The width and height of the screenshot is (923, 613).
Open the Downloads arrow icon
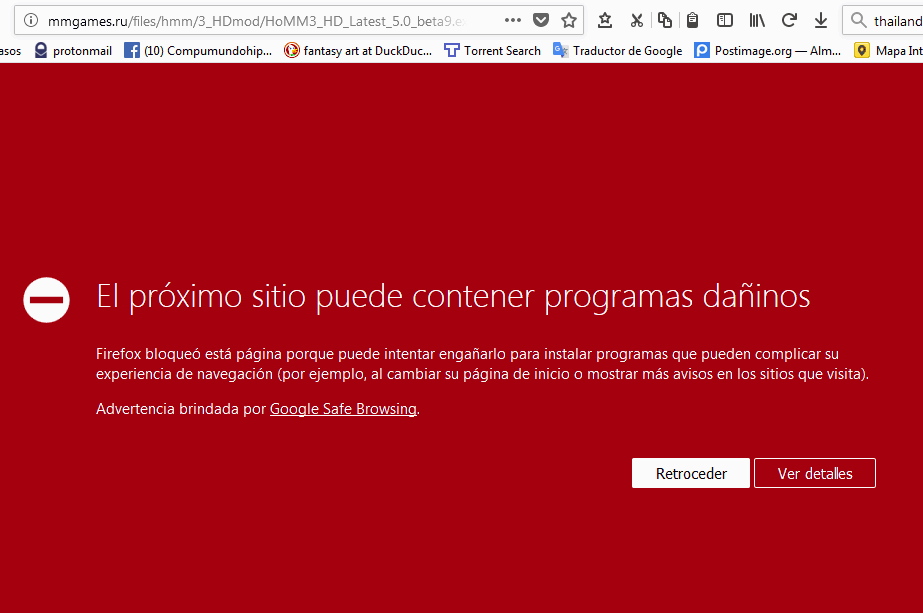(x=821, y=21)
